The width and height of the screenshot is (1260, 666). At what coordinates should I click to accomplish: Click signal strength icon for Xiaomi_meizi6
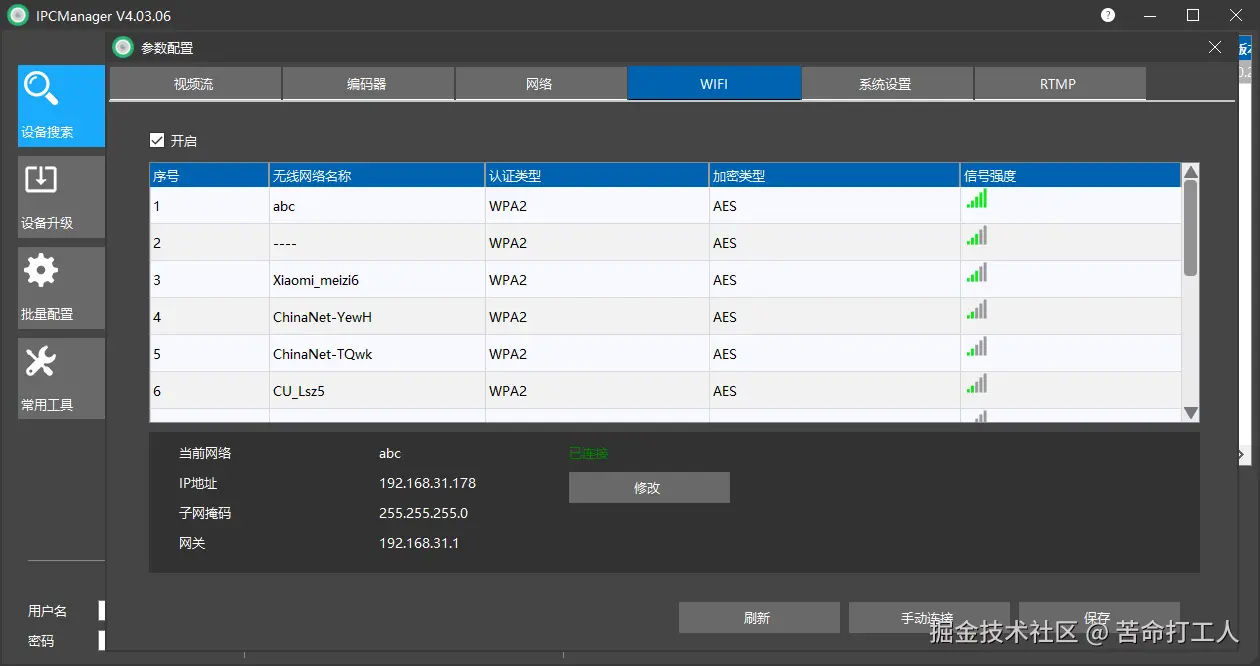point(977,272)
